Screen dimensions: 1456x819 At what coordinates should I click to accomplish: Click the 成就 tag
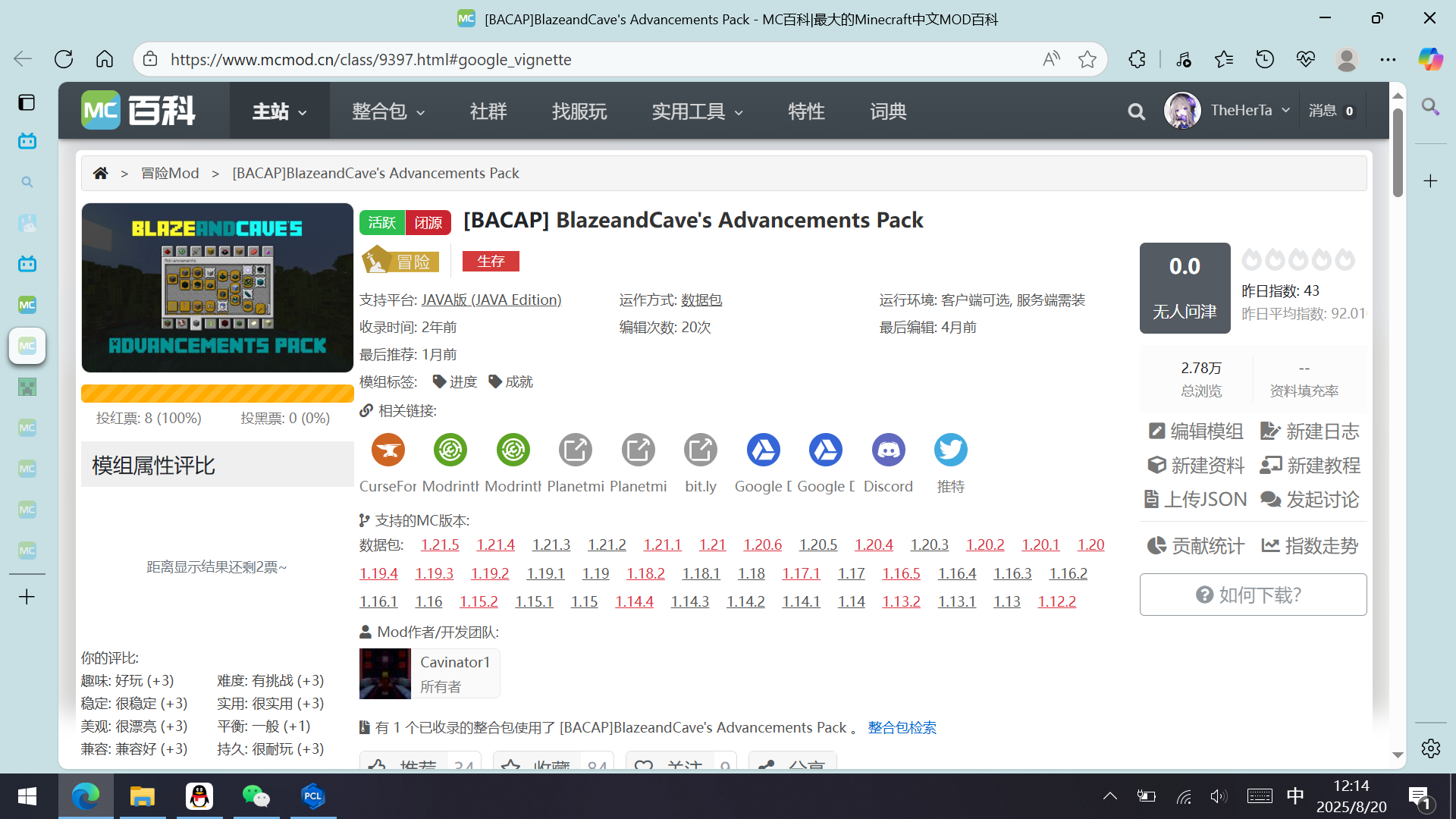click(511, 381)
